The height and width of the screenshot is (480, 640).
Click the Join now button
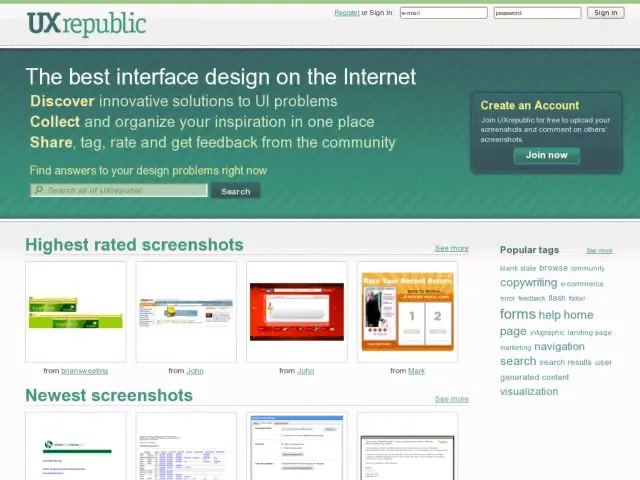[x=547, y=155]
